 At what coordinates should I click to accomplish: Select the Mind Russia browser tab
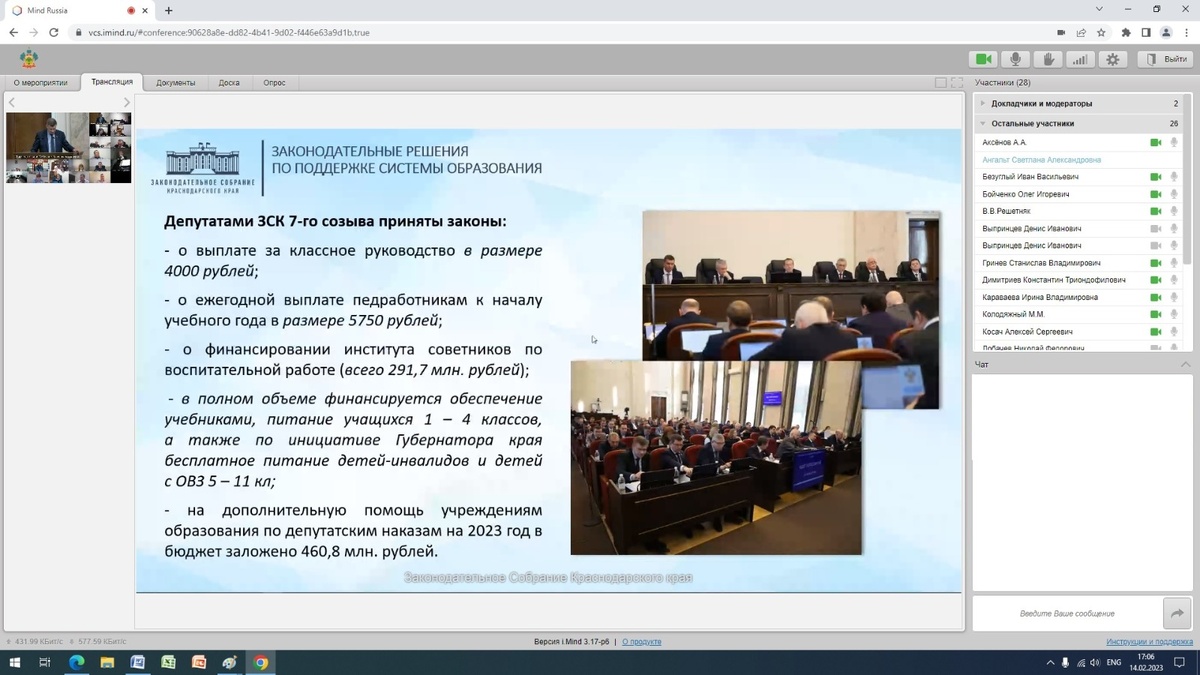click(x=80, y=10)
